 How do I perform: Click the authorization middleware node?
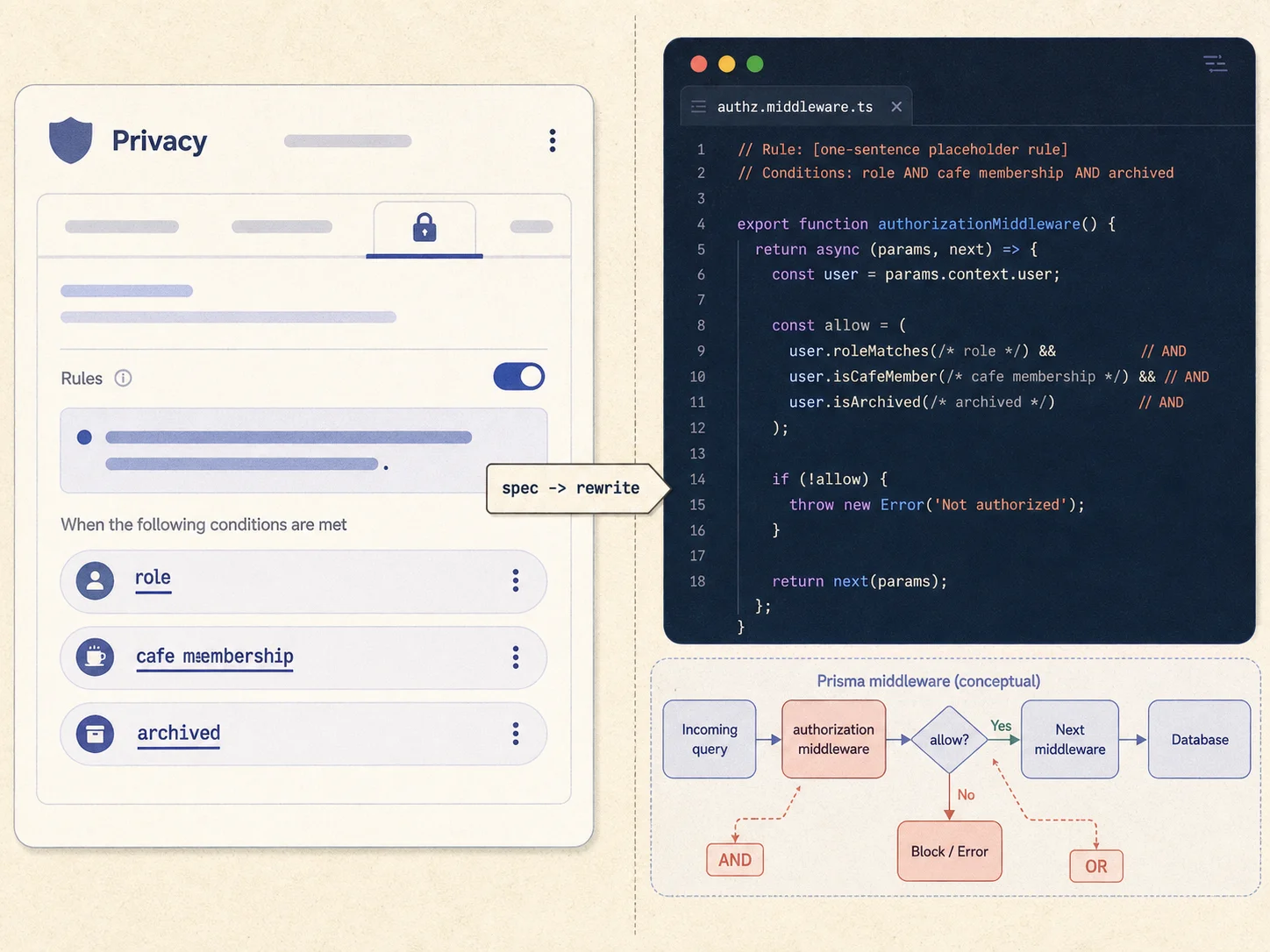click(834, 739)
